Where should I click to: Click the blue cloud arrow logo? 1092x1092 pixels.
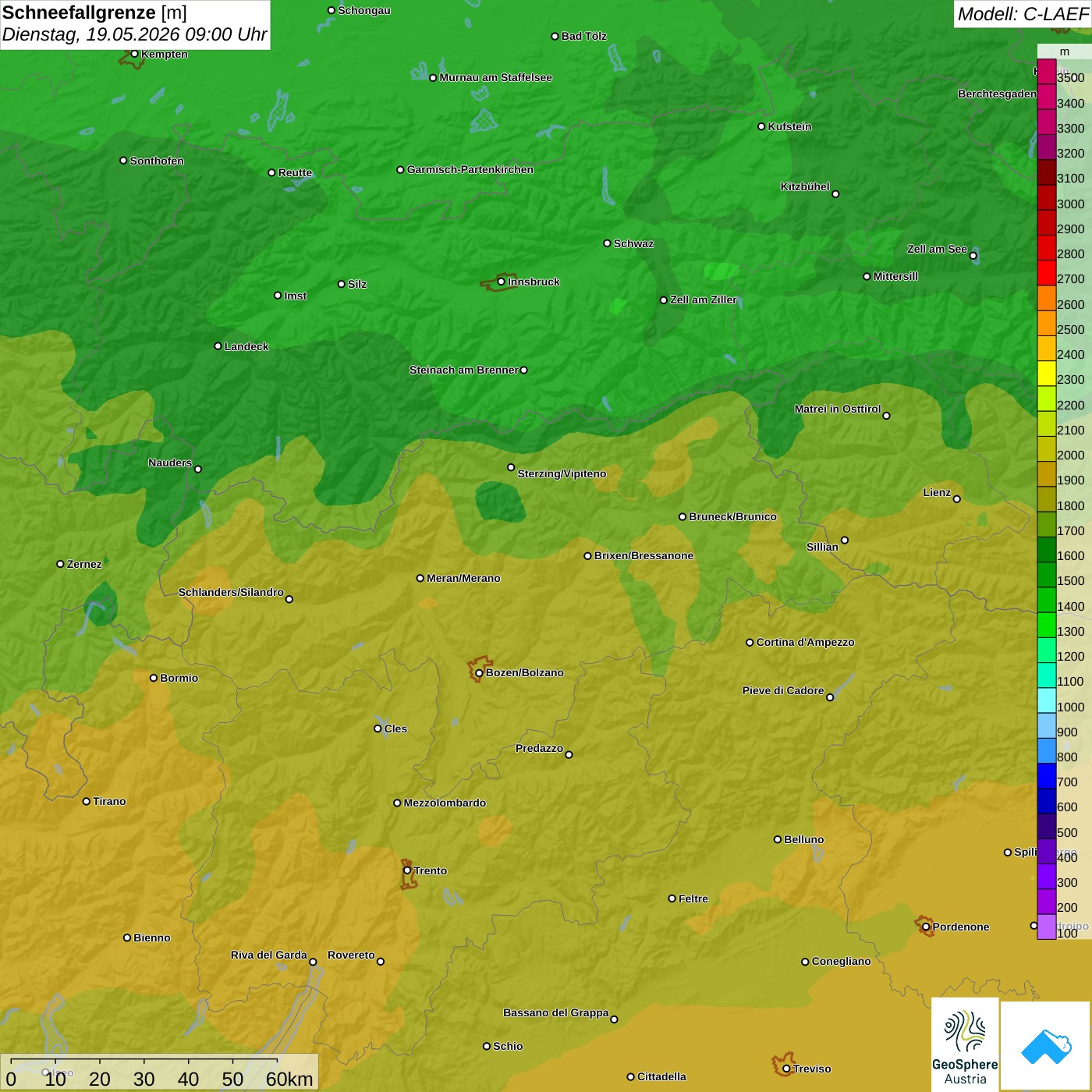point(1046,1045)
